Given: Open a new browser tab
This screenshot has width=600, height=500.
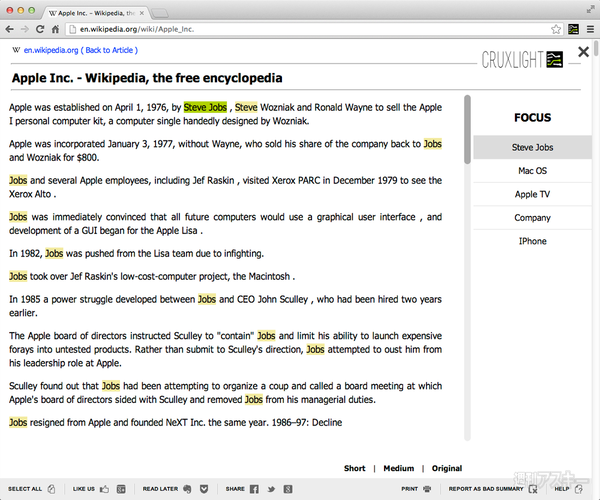Looking at the screenshot, I should (159, 14).
